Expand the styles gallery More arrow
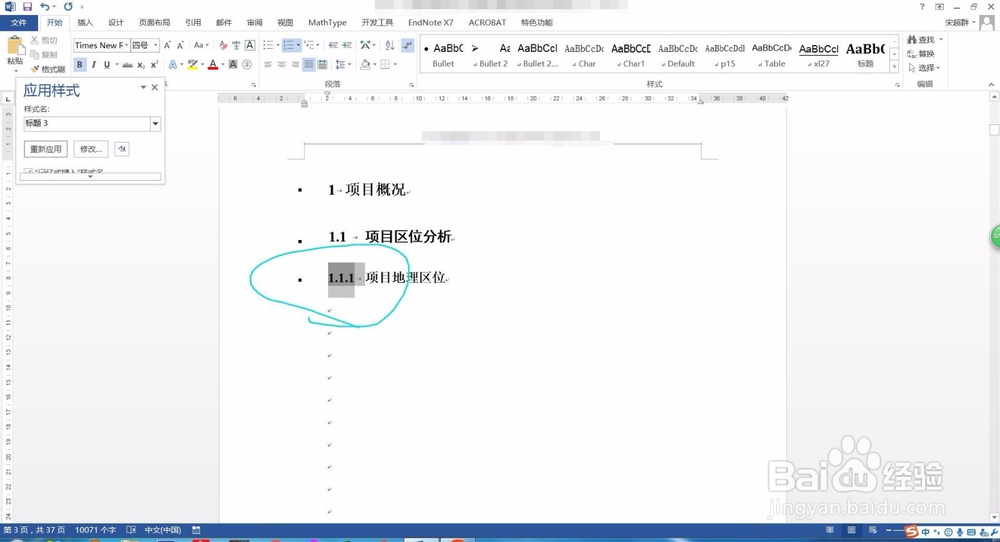 tap(894, 67)
